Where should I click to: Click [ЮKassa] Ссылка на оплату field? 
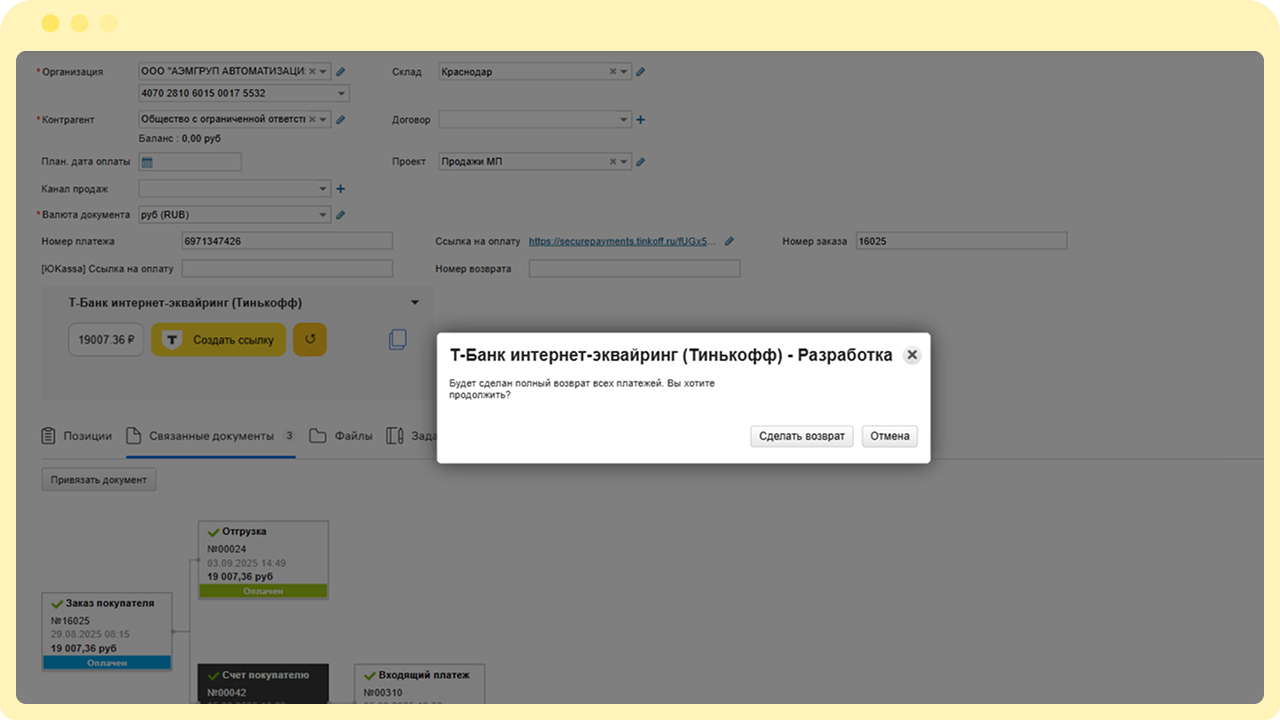(x=287, y=269)
